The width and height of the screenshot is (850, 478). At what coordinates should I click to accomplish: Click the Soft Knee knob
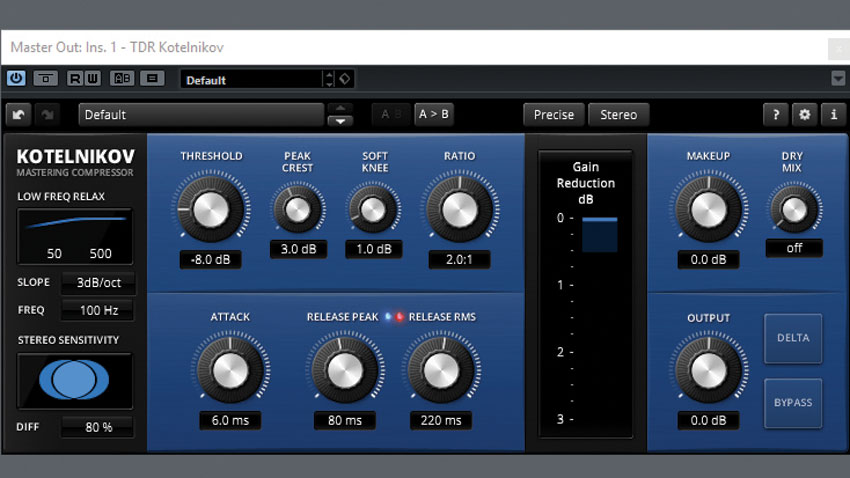pyautogui.click(x=374, y=210)
